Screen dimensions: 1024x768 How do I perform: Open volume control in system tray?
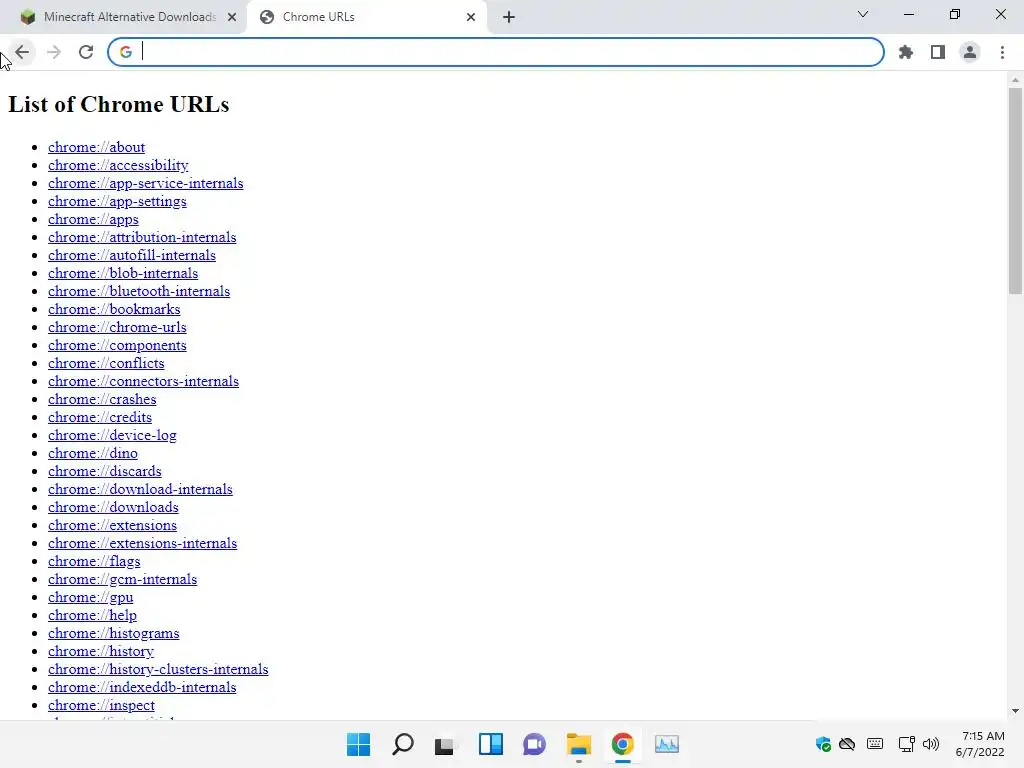click(931, 744)
